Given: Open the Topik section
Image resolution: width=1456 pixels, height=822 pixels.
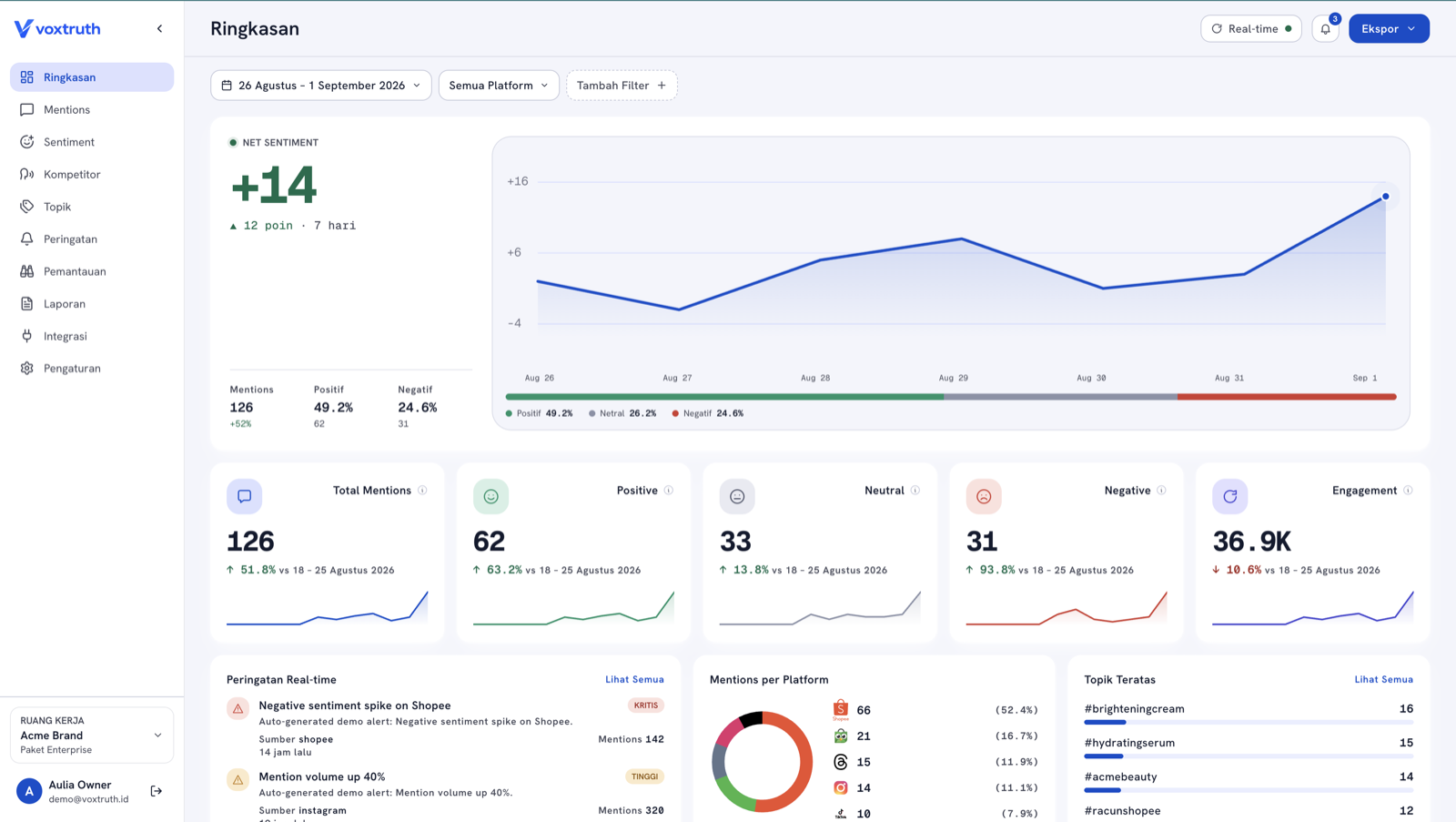Looking at the screenshot, I should pyautogui.click(x=92, y=207).
